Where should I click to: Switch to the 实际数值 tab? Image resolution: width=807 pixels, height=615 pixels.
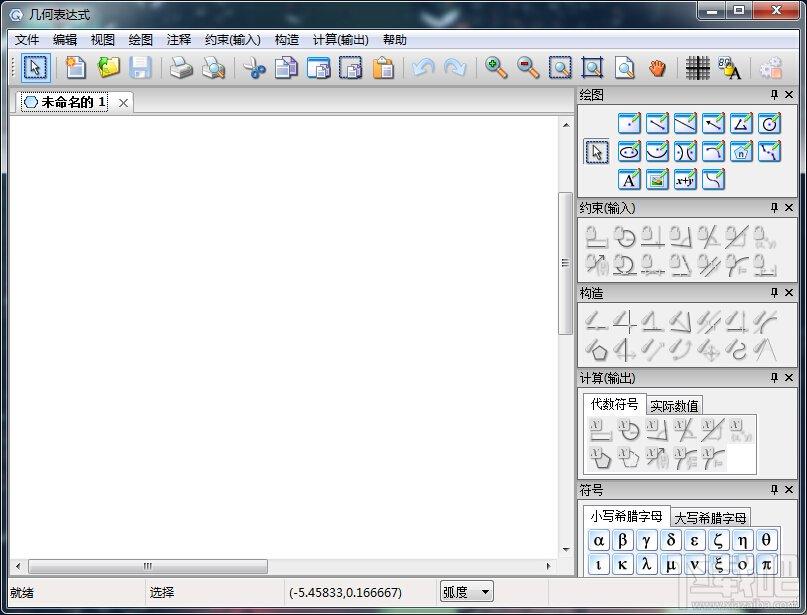(x=674, y=406)
